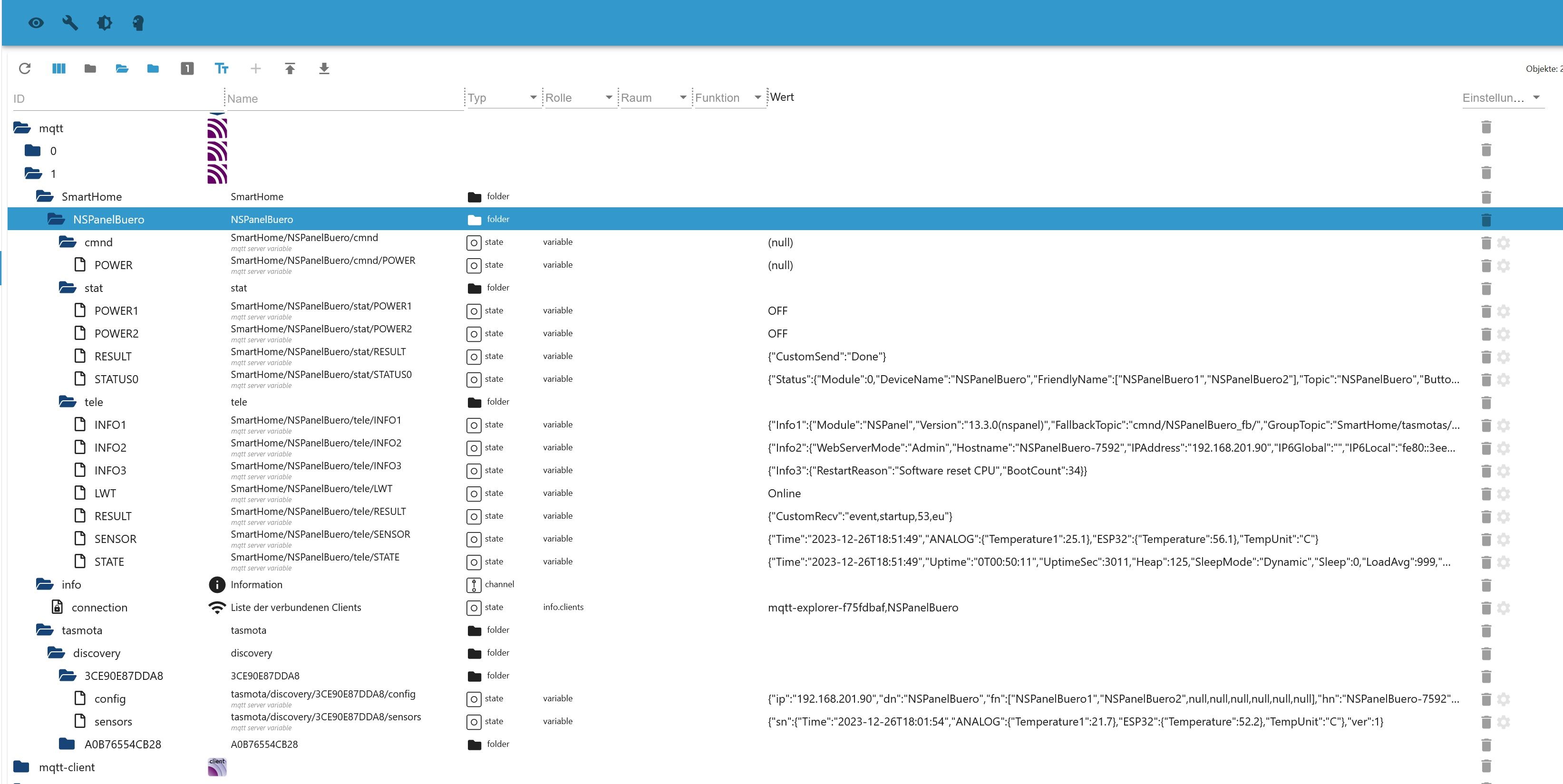Open settings for tele STATE
The image size is (1563, 784).
1503,562
